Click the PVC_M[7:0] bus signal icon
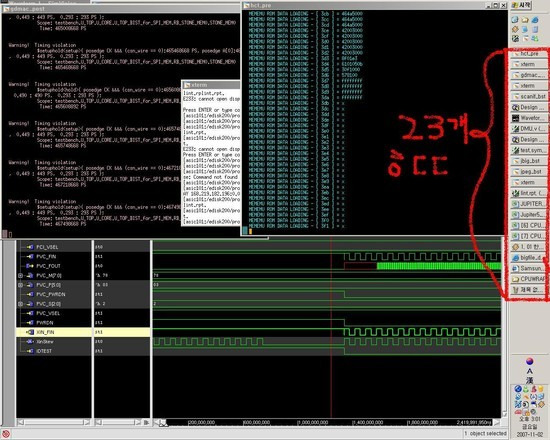This screenshot has height=440, width=550. pos(30,275)
